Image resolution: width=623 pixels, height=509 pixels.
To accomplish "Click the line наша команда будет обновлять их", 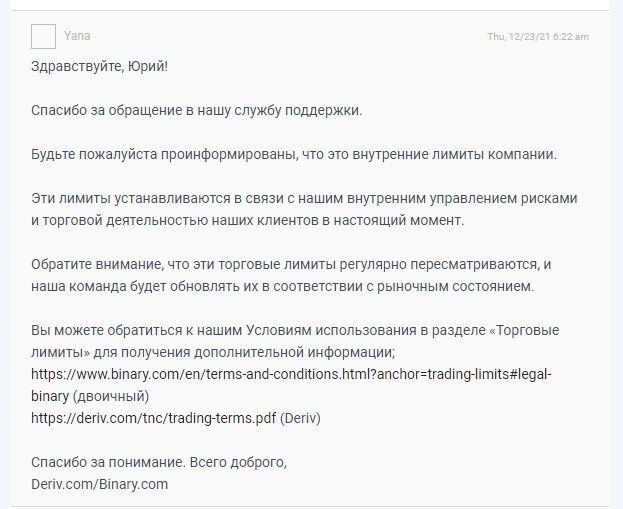I will 282,286.
